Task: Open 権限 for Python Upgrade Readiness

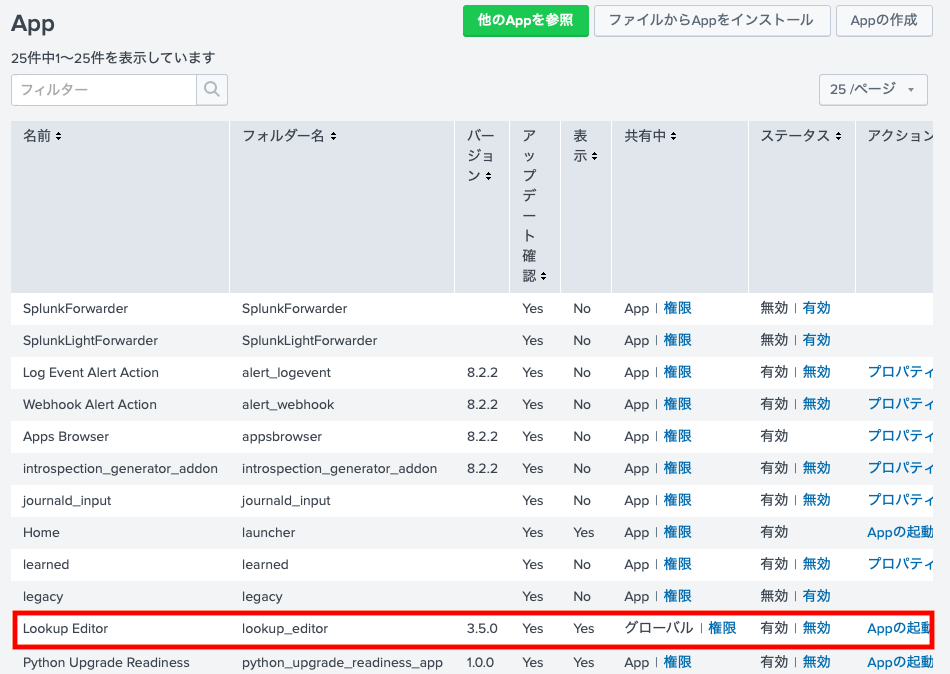Action: point(678,662)
